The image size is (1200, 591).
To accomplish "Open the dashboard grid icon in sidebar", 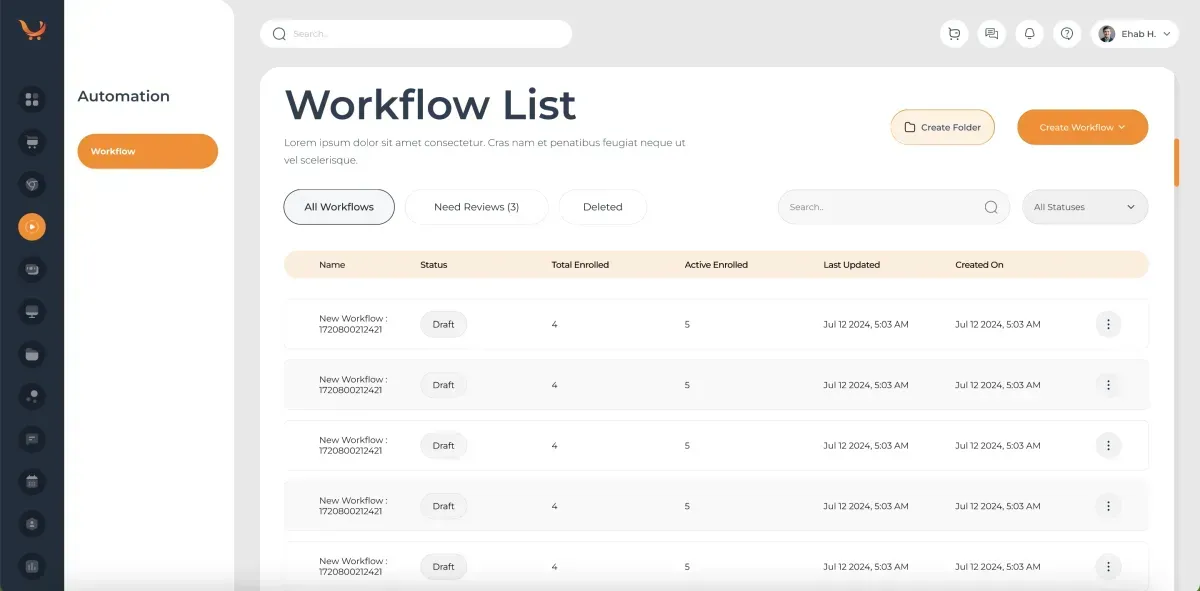I will pos(32,99).
